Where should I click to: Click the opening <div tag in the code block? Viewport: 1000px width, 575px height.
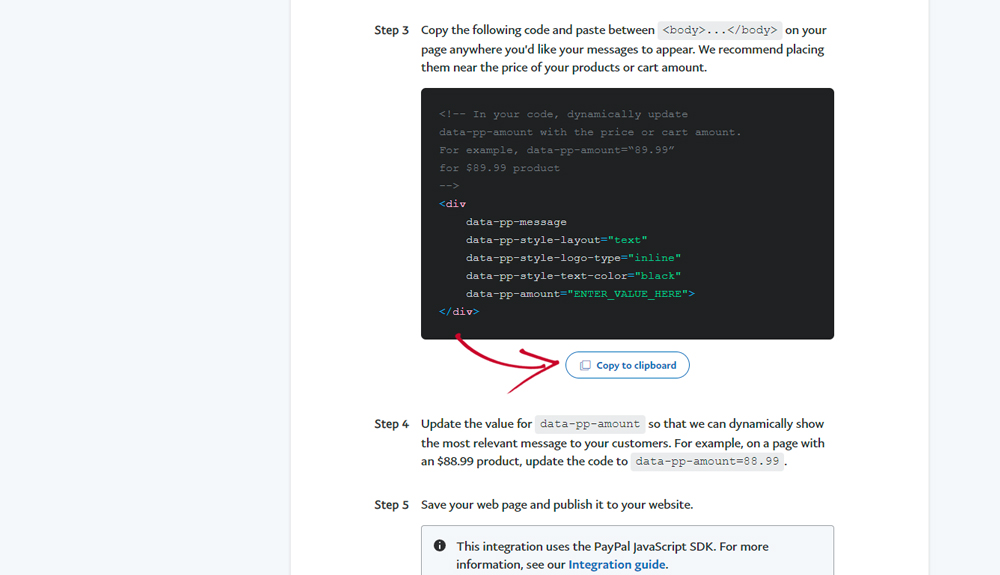[x=452, y=204]
